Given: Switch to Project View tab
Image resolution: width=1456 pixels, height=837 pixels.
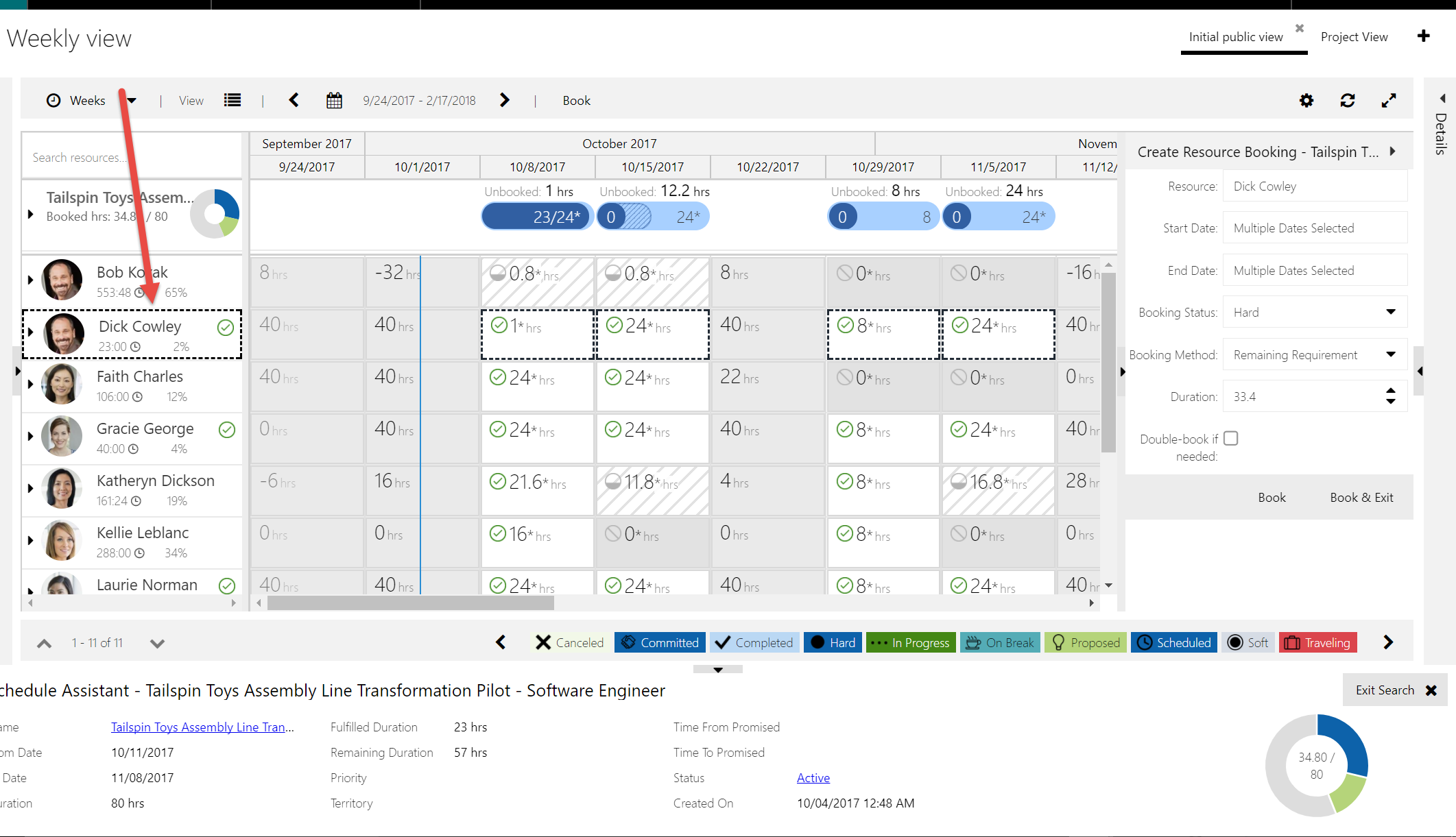Looking at the screenshot, I should [x=1354, y=37].
